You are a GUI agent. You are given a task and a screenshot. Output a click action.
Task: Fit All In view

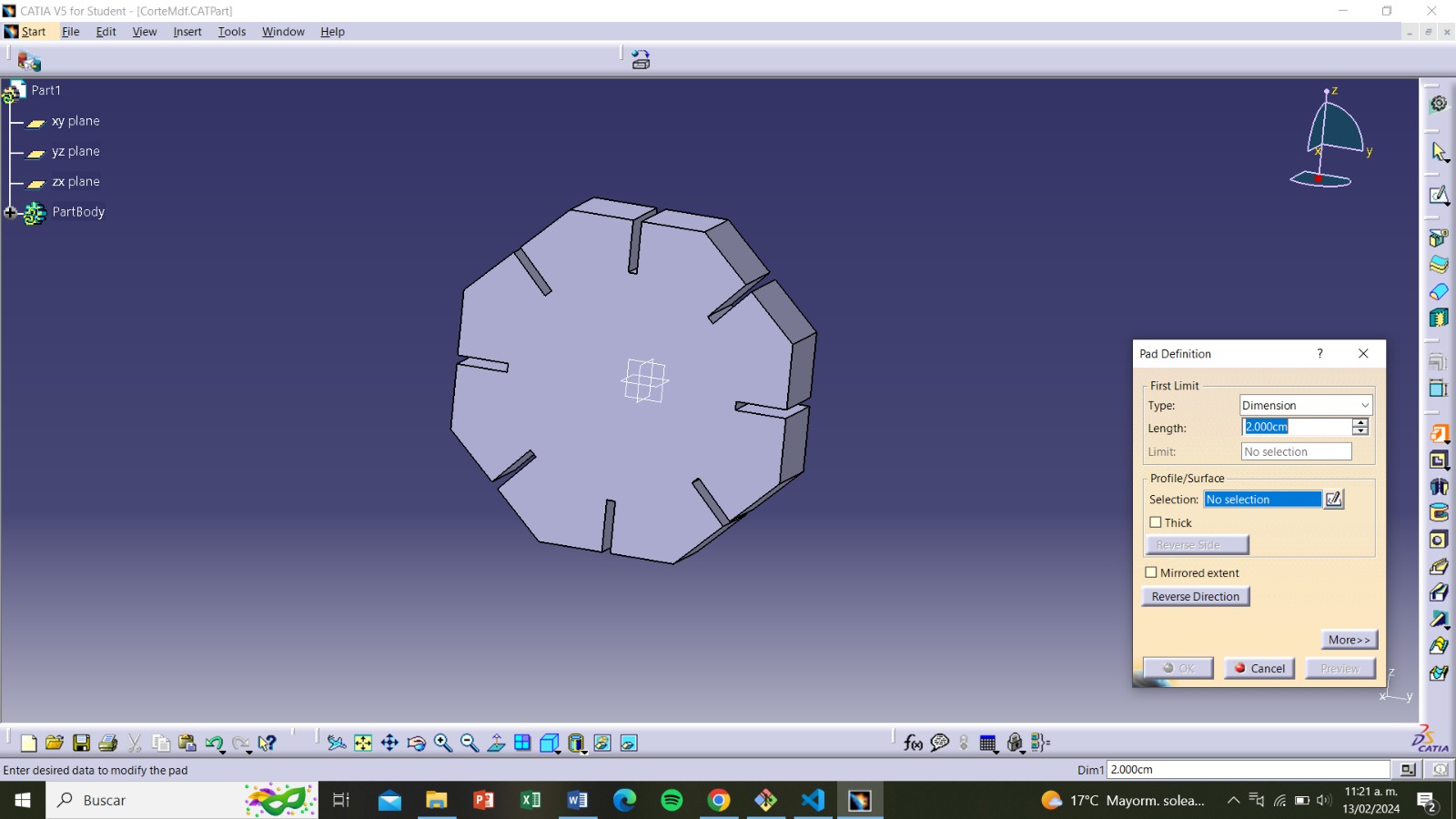coord(363,743)
